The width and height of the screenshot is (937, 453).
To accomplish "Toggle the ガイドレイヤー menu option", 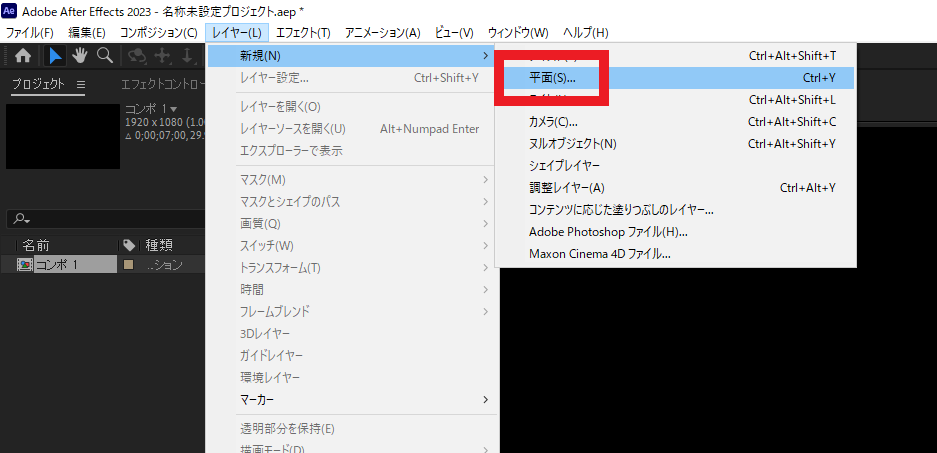I will tap(351, 356).
